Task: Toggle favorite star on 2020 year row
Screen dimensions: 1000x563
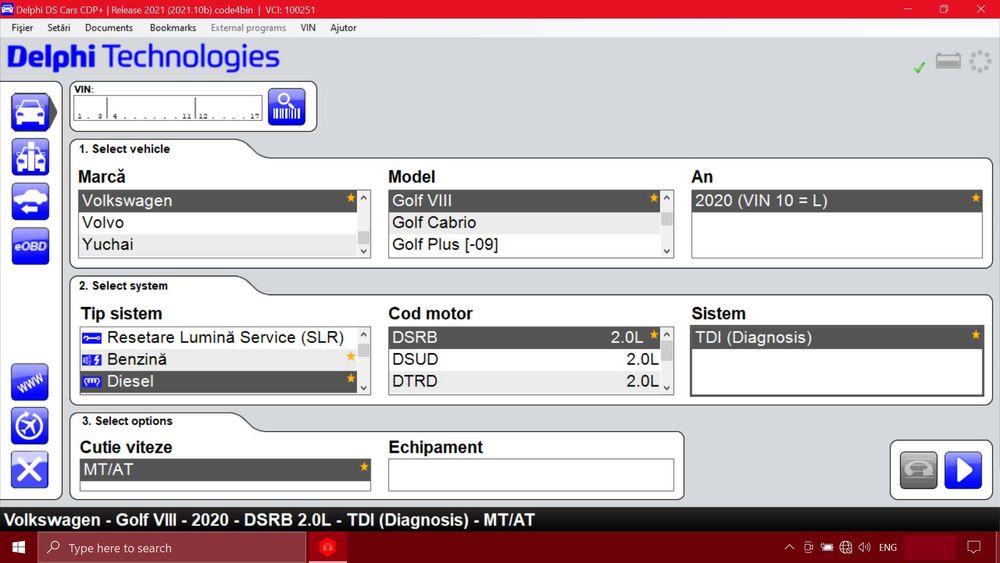Action: coord(976,198)
